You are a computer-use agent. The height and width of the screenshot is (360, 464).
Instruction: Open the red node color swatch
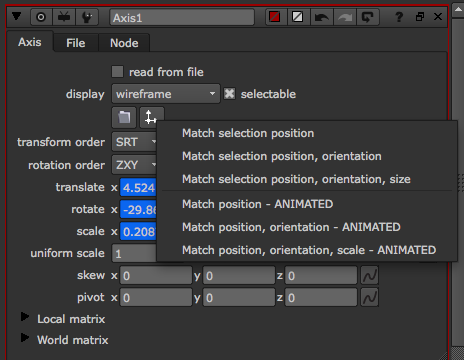(x=275, y=17)
